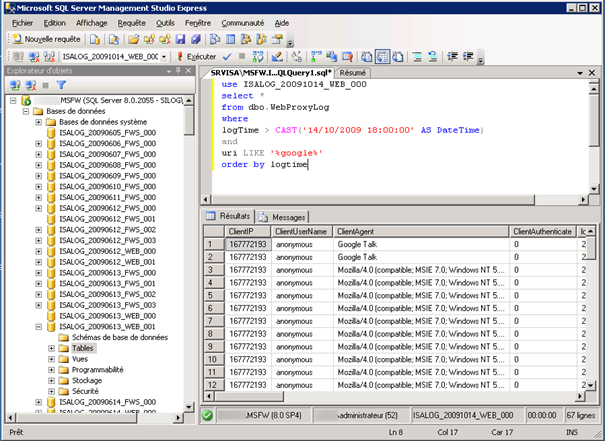Image resolution: width=605 pixels, height=441 pixels.
Task: Collapse the MSFW server node
Action: [13, 100]
